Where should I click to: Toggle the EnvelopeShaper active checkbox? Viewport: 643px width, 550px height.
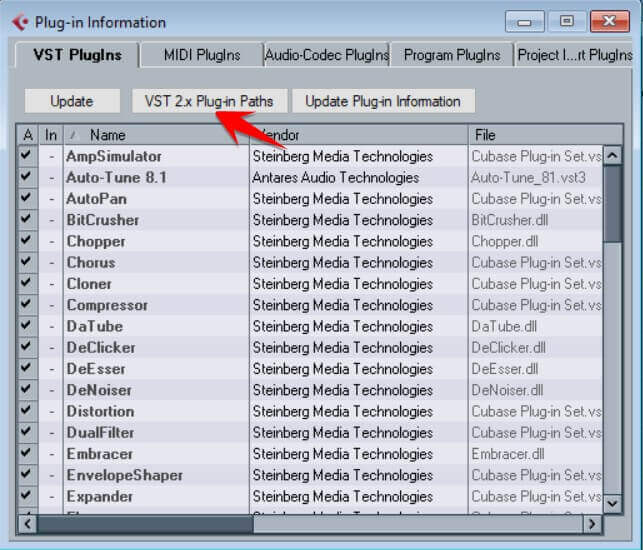(x=26, y=475)
